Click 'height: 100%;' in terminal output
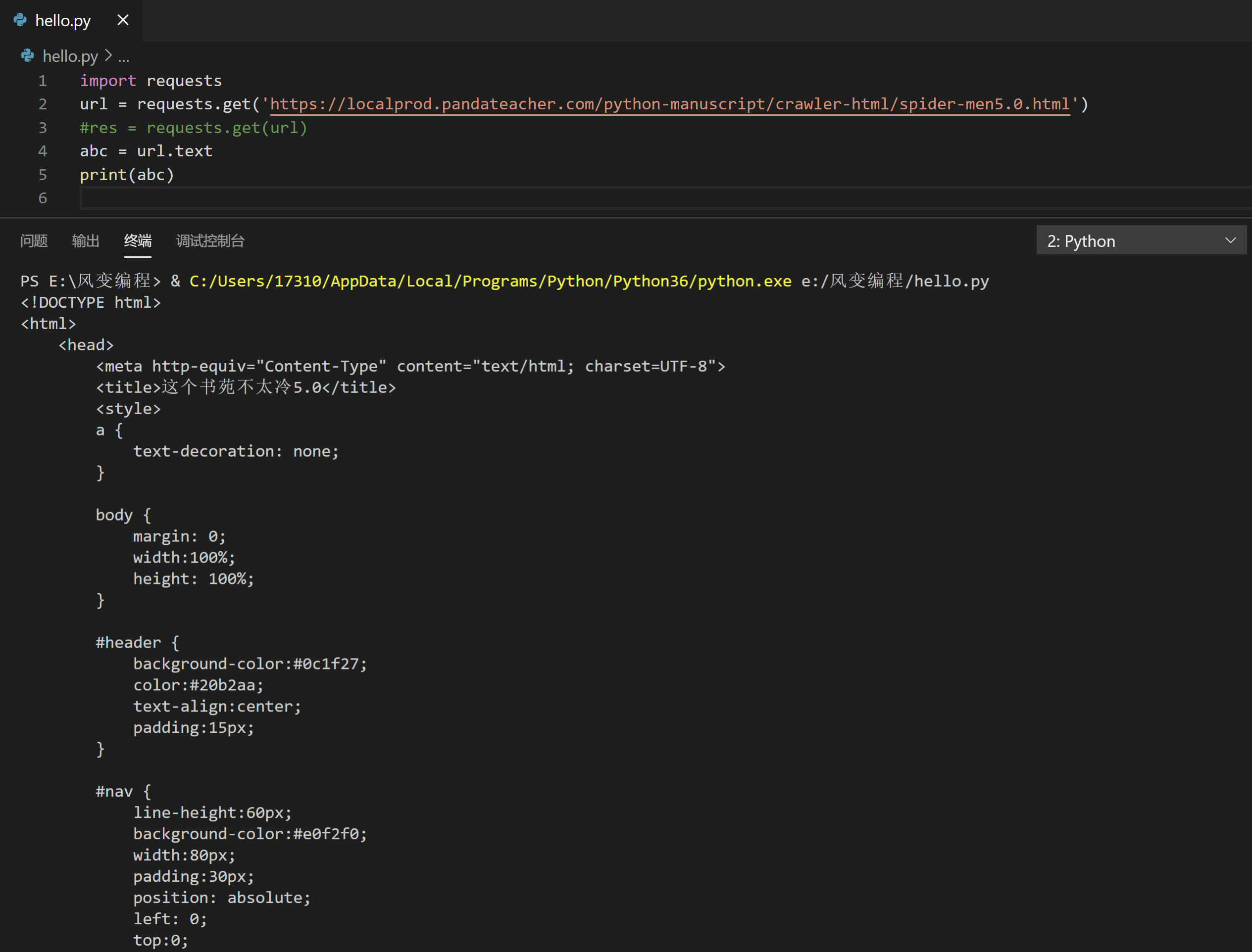Image resolution: width=1252 pixels, height=952 pixels. pyautogui.click(x=194, y=579)
